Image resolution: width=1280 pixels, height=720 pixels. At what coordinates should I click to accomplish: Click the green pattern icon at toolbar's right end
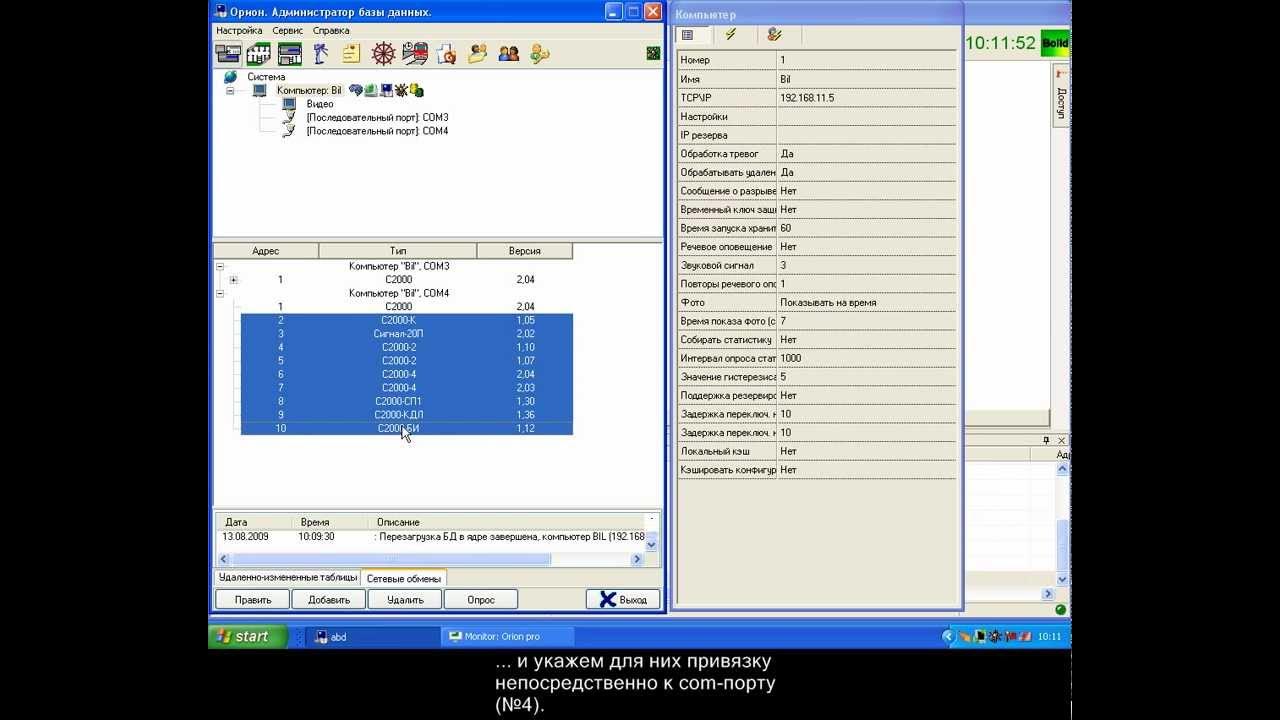pyautogui.click(x=653, y=53)
